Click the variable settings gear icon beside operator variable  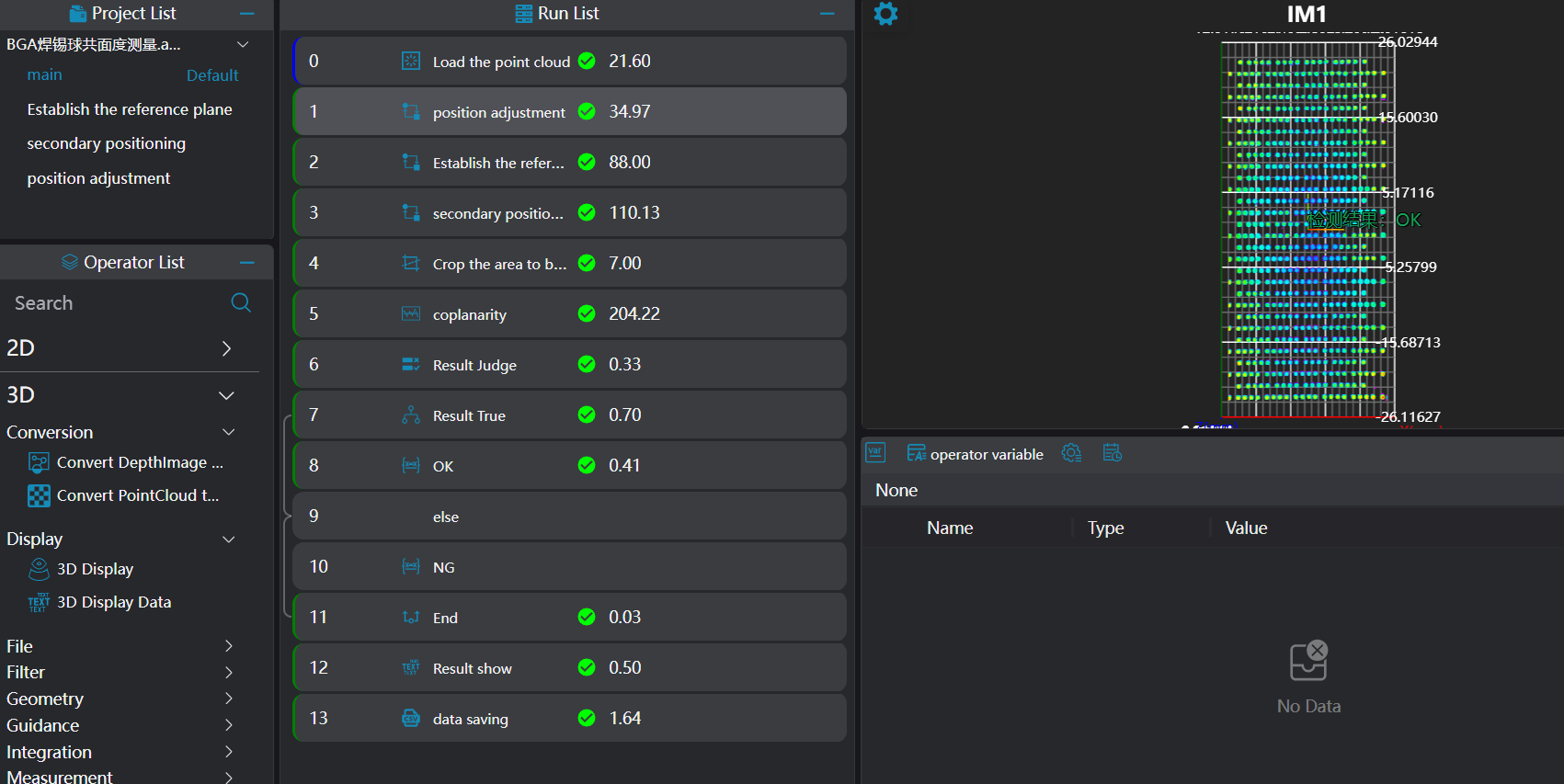[1071, 453]
